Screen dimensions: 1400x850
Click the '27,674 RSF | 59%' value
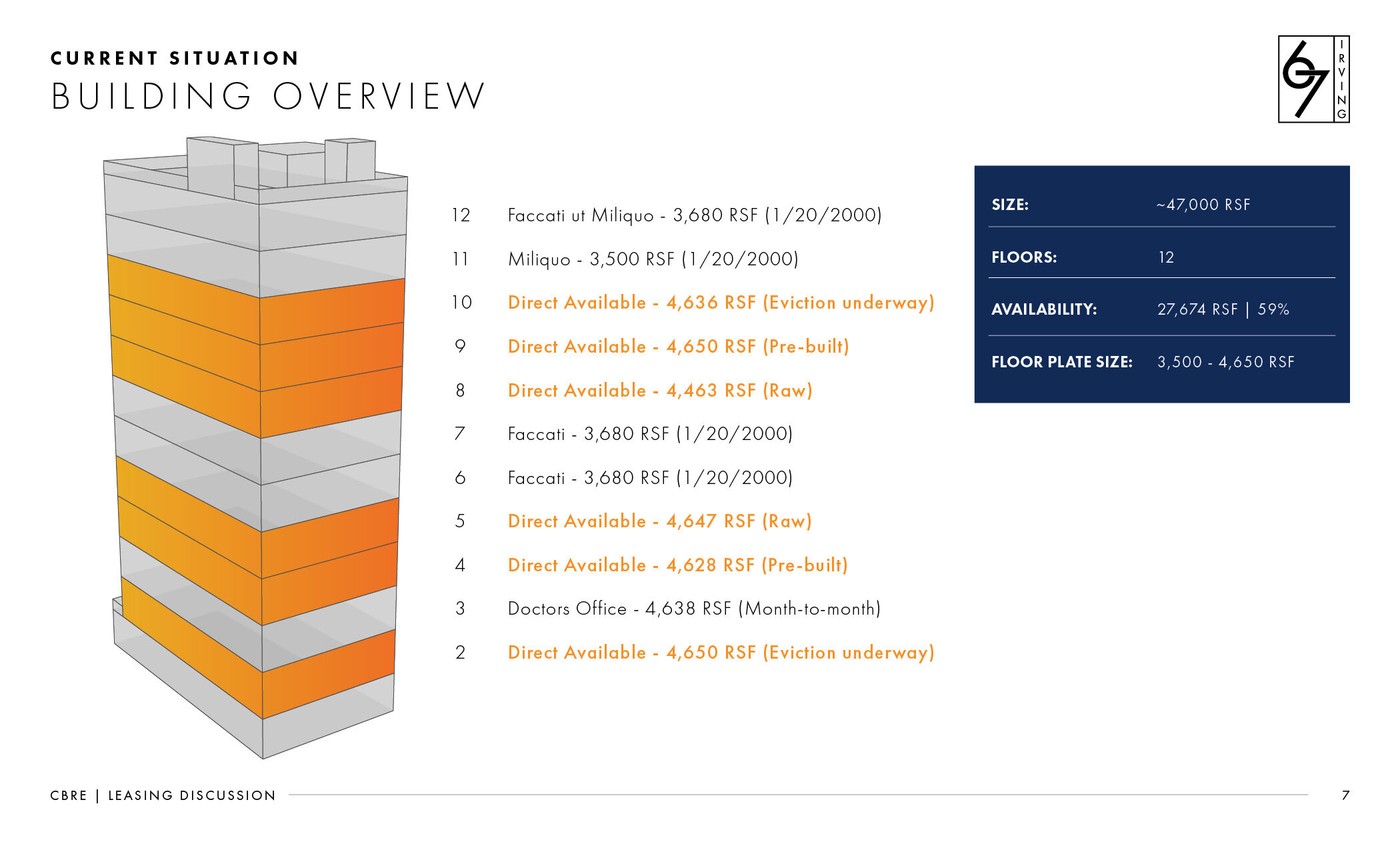pos(1223,309)
